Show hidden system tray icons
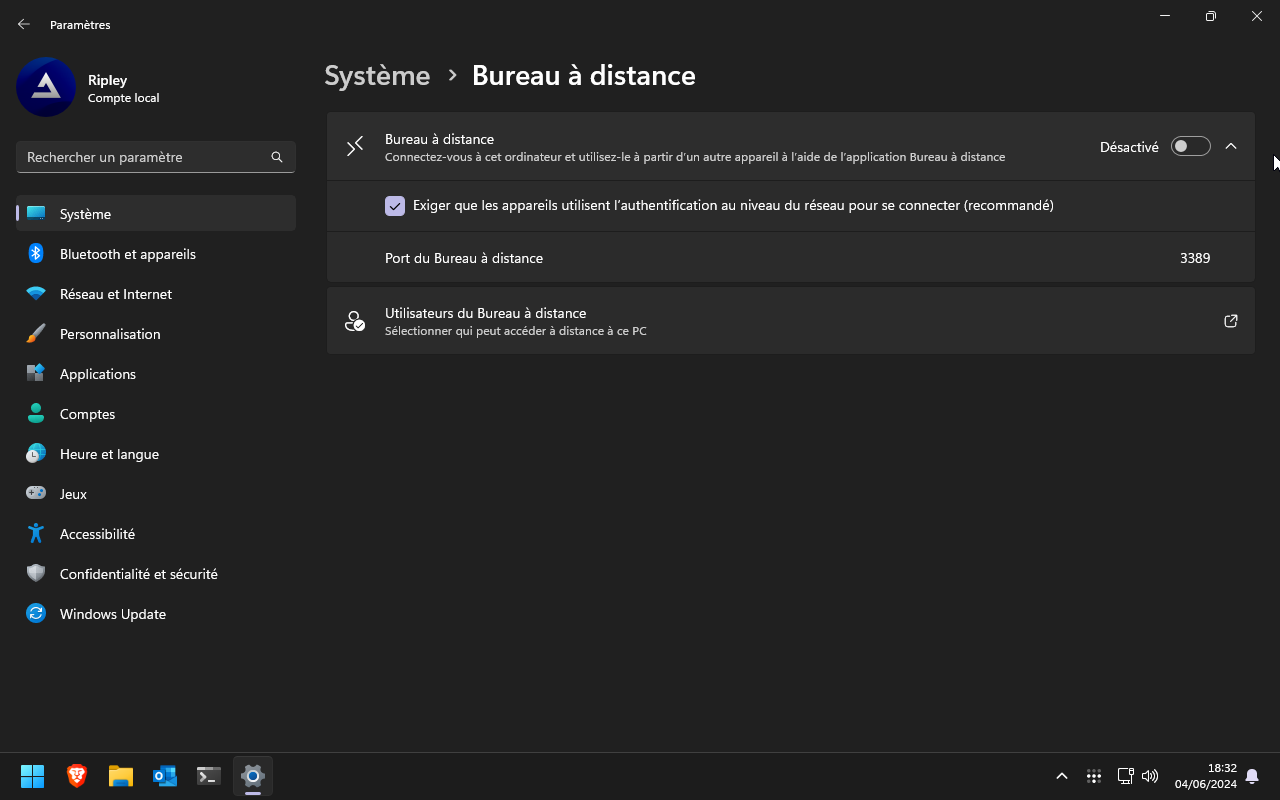The width and height of the screenshot is (1280, 800). click(x=1062, y=776)
